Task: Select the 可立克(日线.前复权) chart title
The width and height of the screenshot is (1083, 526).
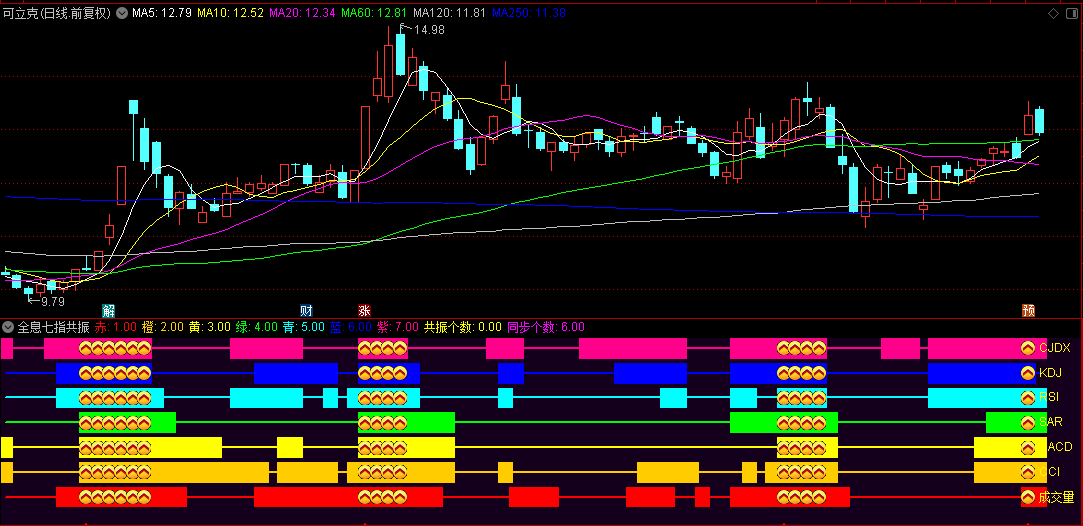Action: point(57,13)
